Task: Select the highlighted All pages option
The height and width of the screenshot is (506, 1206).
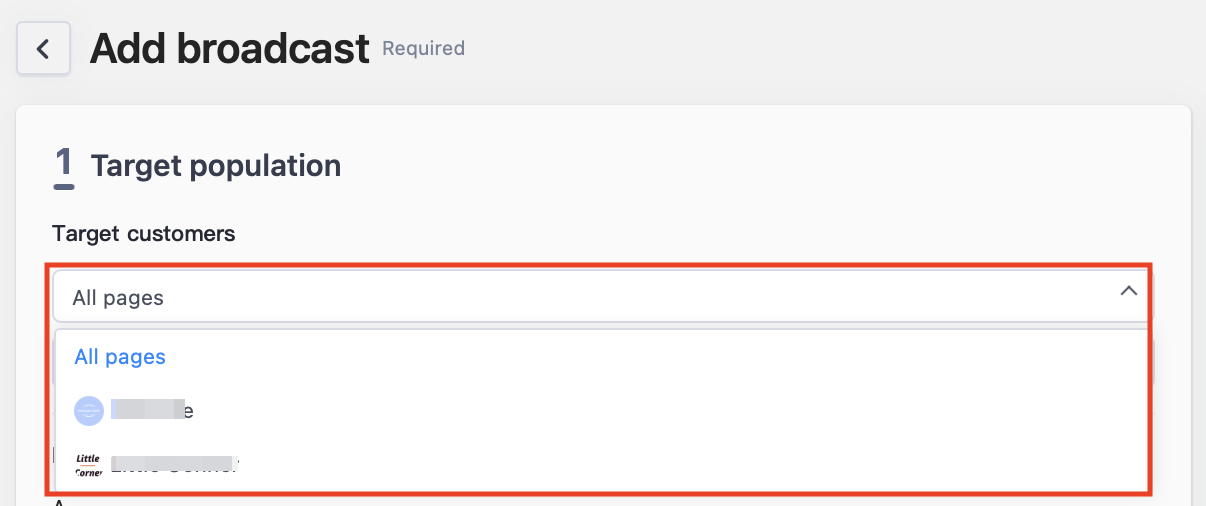Action: pyautogui.click(x=120, y=357)
